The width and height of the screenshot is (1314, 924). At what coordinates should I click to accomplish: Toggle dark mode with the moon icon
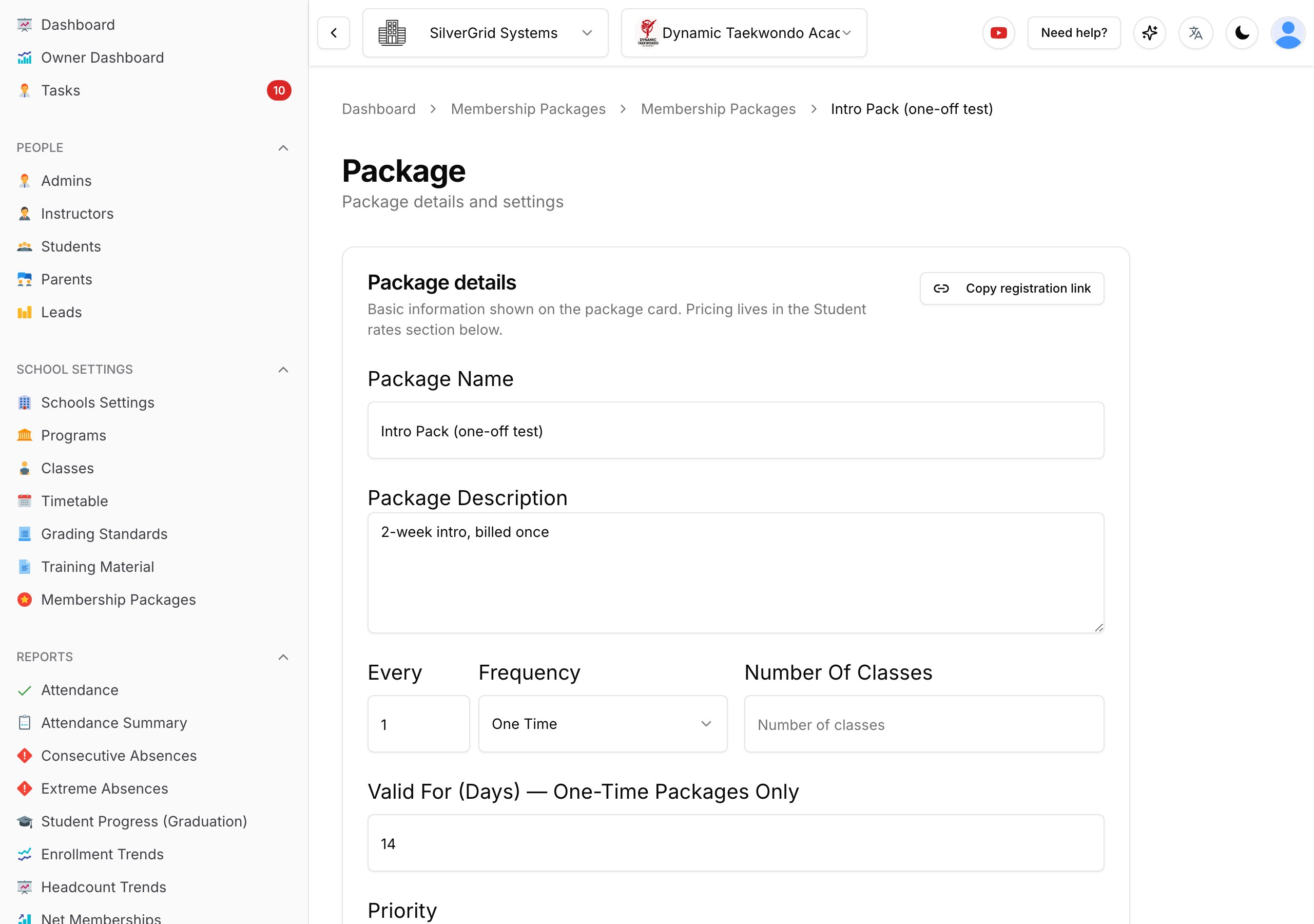point(1242,33)
